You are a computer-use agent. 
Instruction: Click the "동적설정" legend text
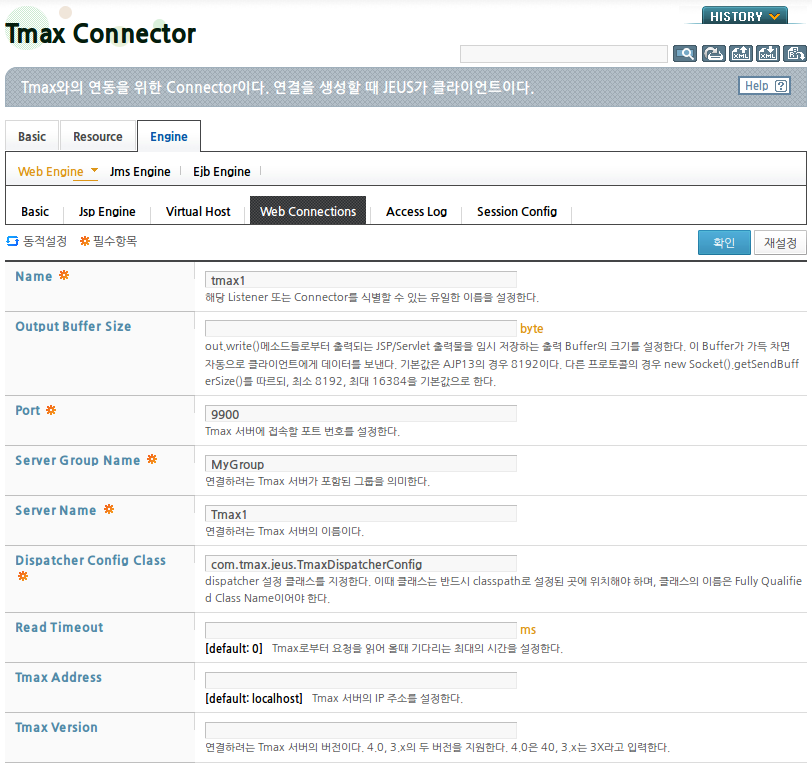coord(45,241)
